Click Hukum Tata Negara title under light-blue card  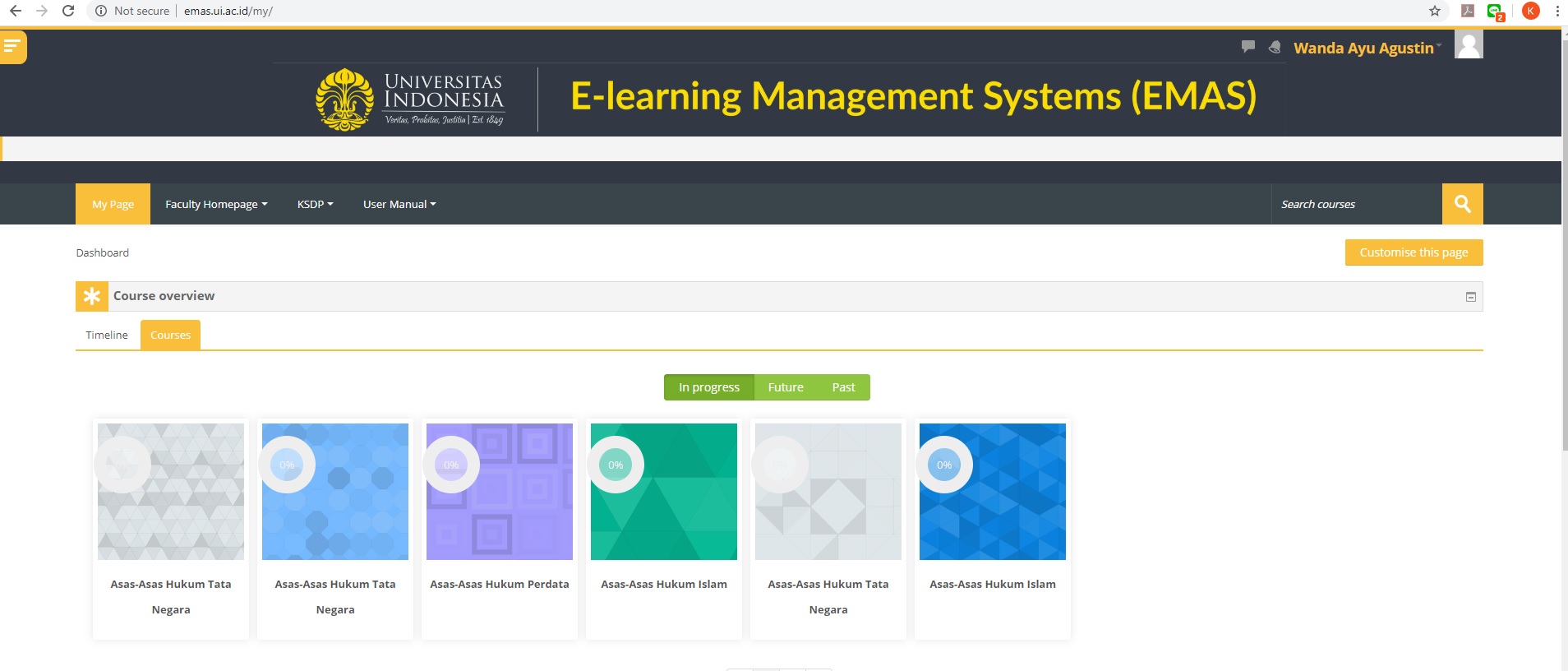335,596
